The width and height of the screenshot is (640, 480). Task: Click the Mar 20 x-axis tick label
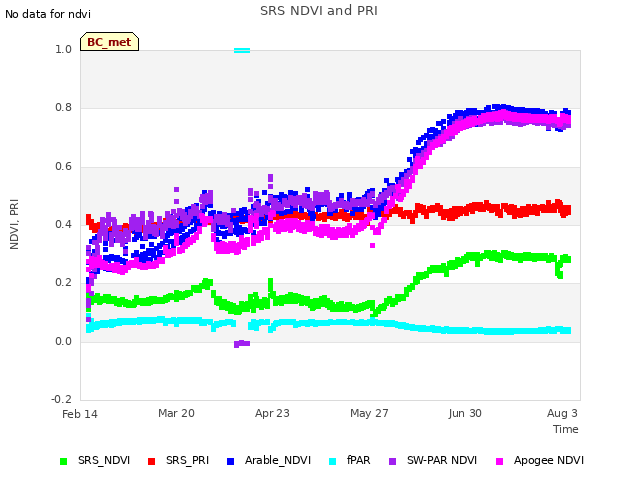pyautogui.click(x=176, y=413)
